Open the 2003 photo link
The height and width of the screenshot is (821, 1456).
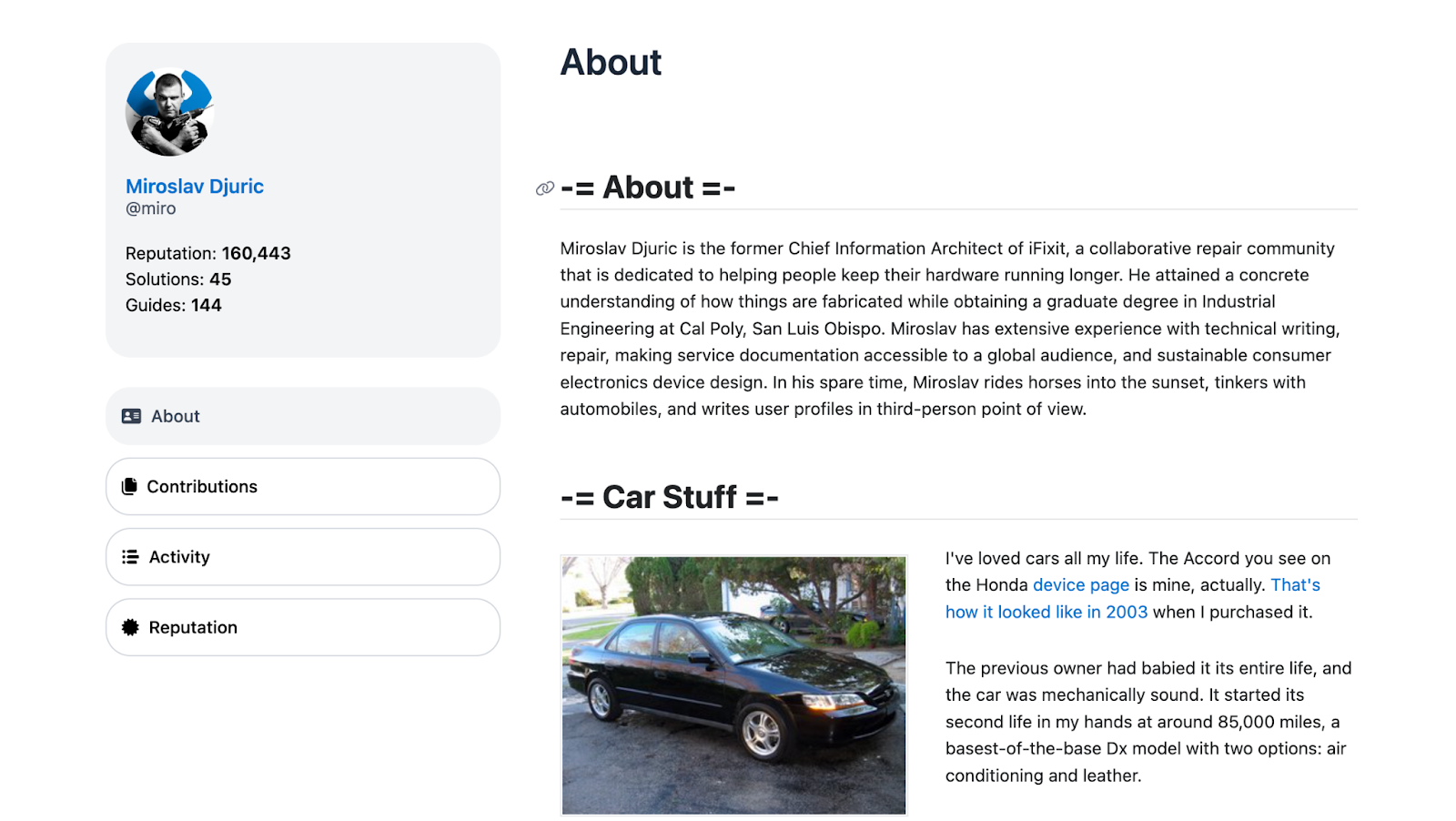click(x=1046, y=612)
